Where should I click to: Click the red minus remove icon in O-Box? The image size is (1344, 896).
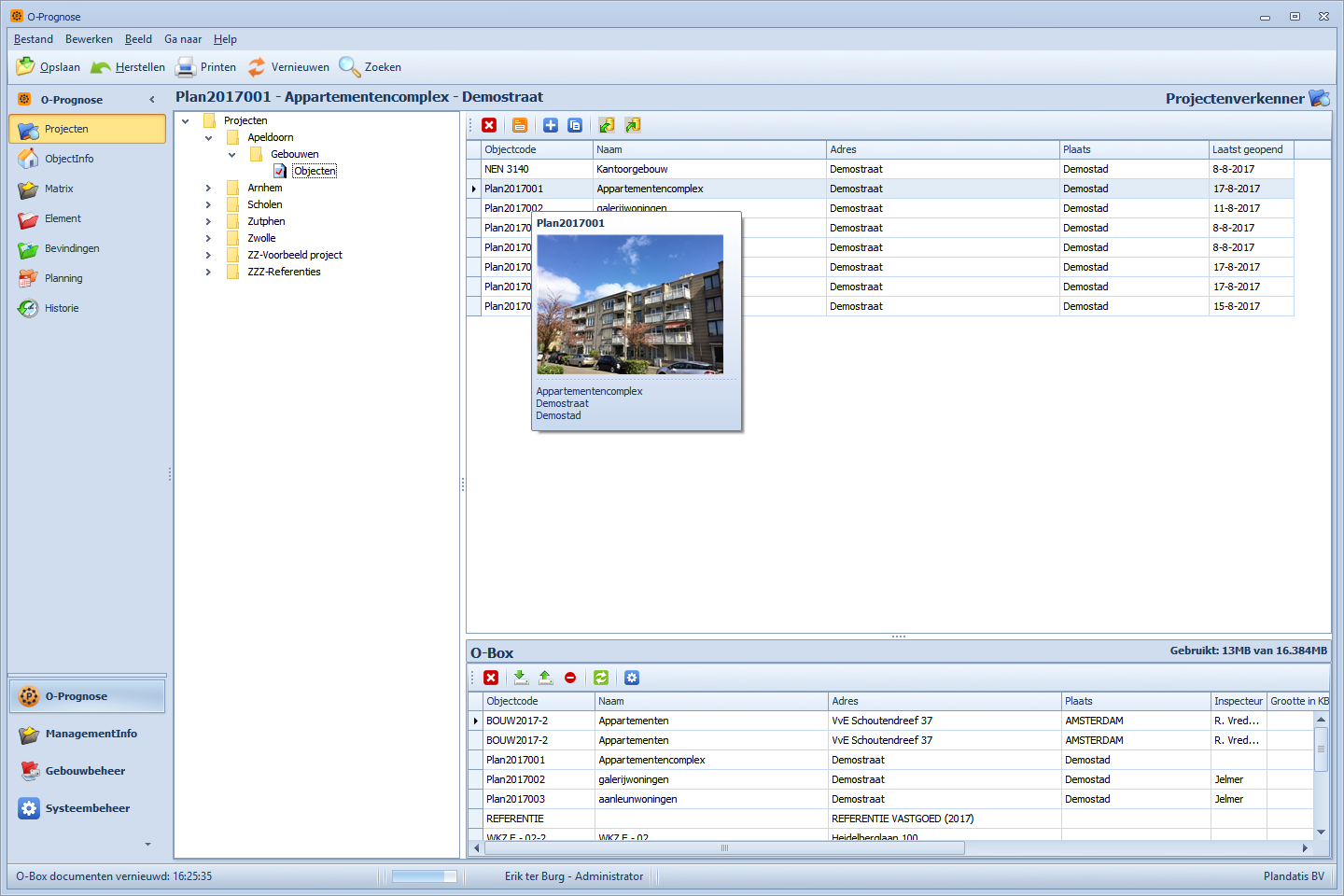coord(570,678)
